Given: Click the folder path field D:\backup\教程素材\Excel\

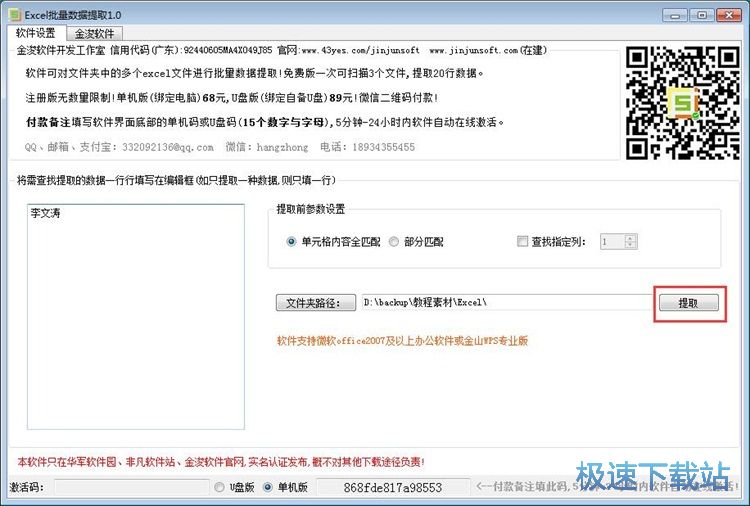Looking at the screenshot, I should pos(507,302).
